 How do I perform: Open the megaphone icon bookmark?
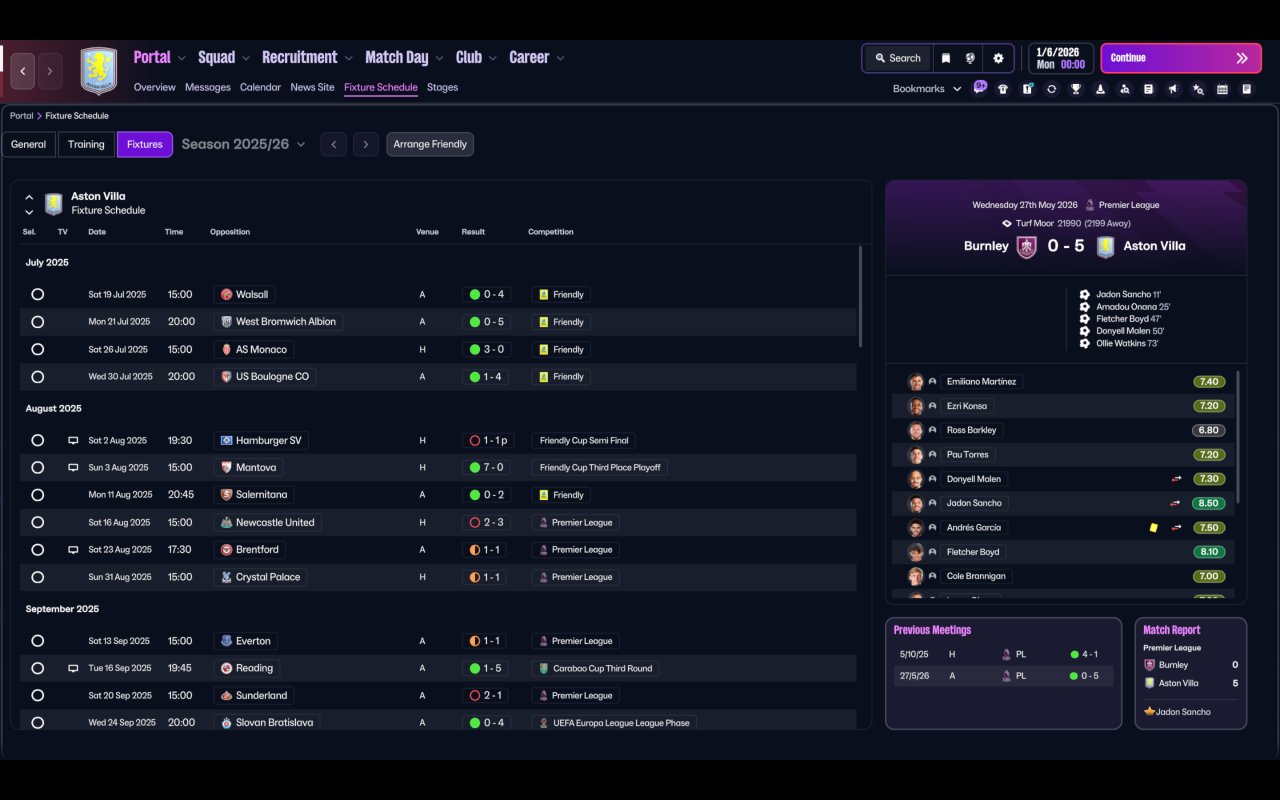click(1173, 89)
